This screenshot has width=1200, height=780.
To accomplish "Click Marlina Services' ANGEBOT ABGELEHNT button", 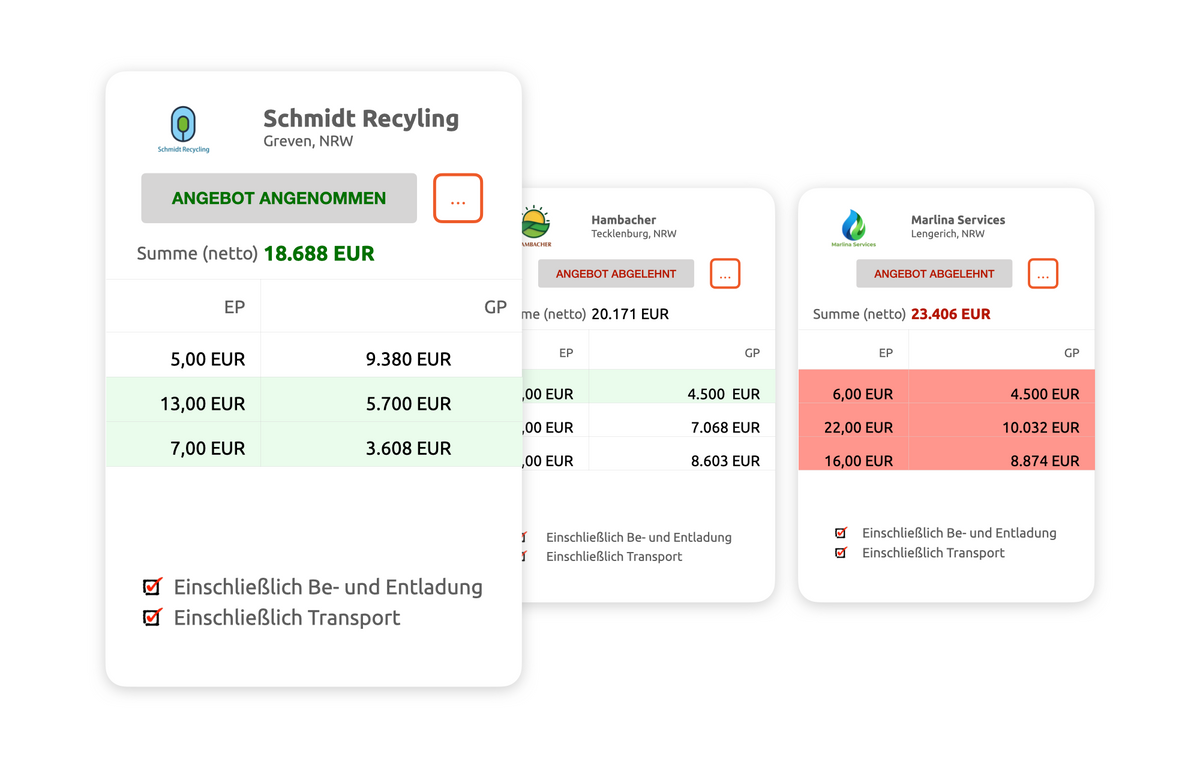I will point(934,274).
